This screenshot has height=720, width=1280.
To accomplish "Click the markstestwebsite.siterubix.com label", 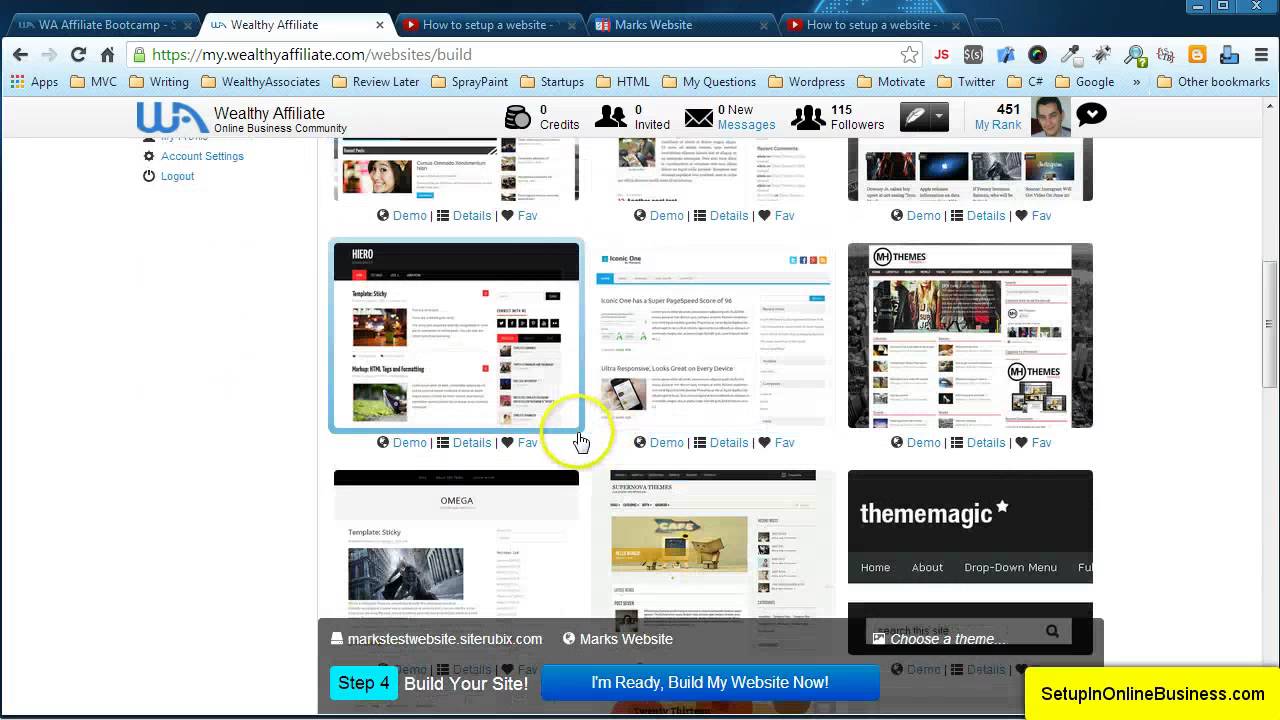I will tap(444, 639).
